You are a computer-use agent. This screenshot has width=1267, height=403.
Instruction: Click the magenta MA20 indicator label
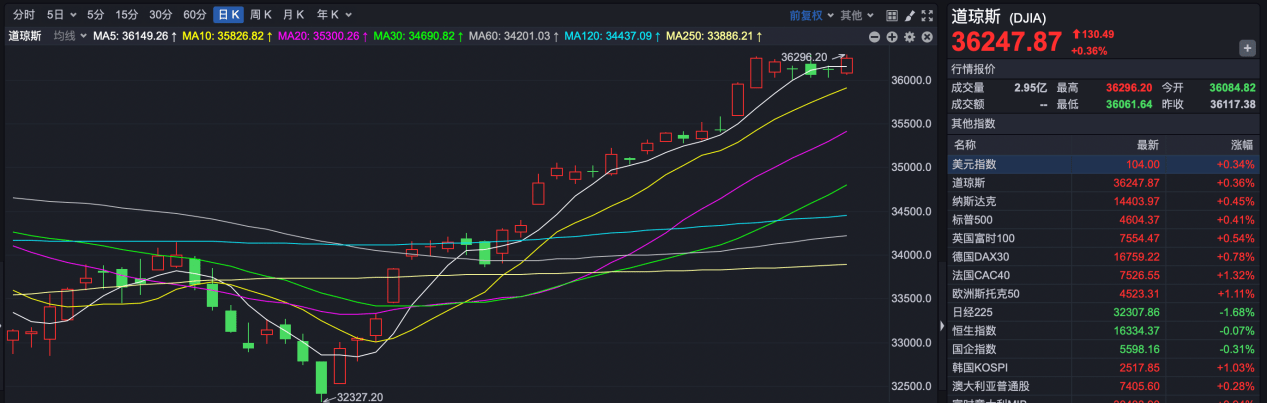point(322,36)
